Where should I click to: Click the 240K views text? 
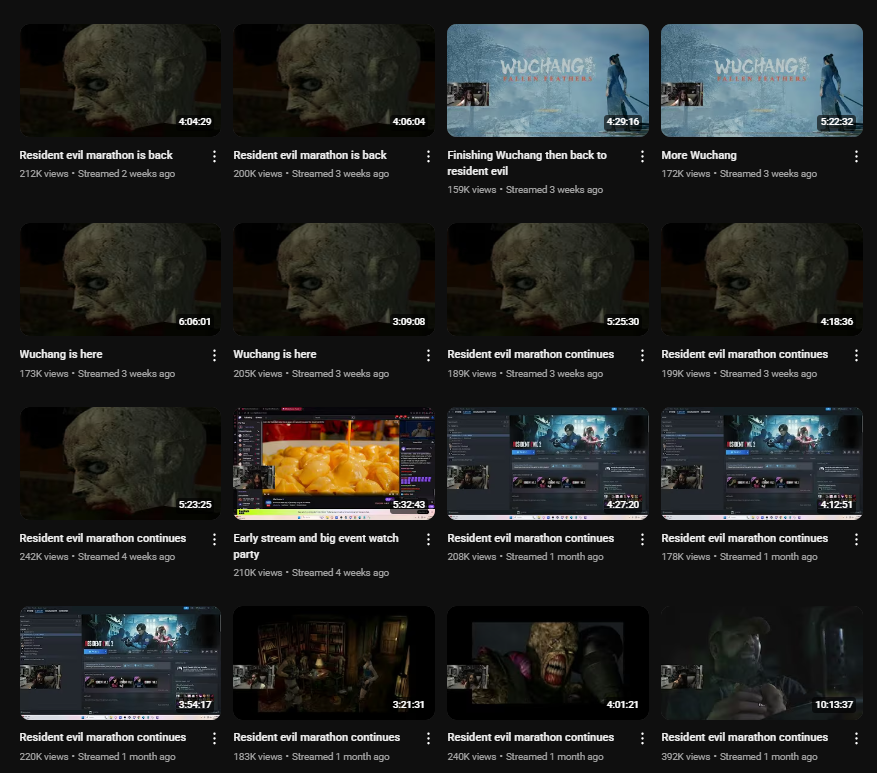471,757
